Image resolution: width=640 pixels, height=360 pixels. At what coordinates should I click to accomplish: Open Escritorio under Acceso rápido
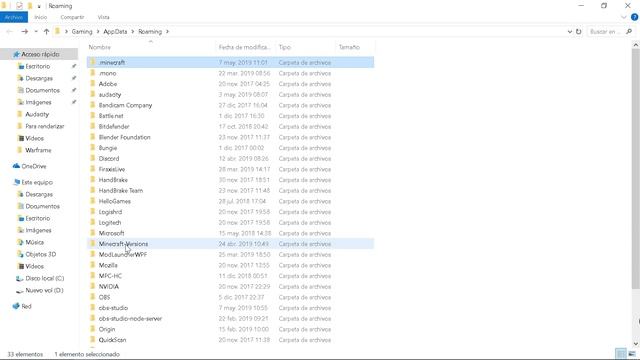pos(38,66)
